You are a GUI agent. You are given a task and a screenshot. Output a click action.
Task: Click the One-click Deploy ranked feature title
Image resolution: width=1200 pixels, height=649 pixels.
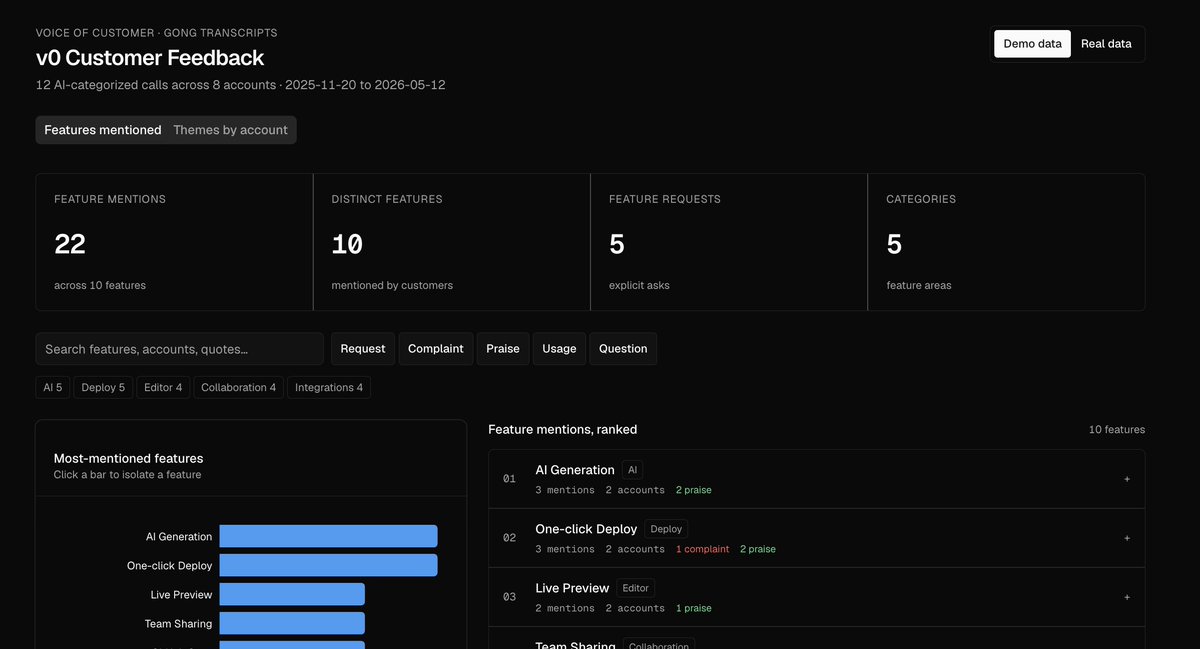click(x=586, y=529)
